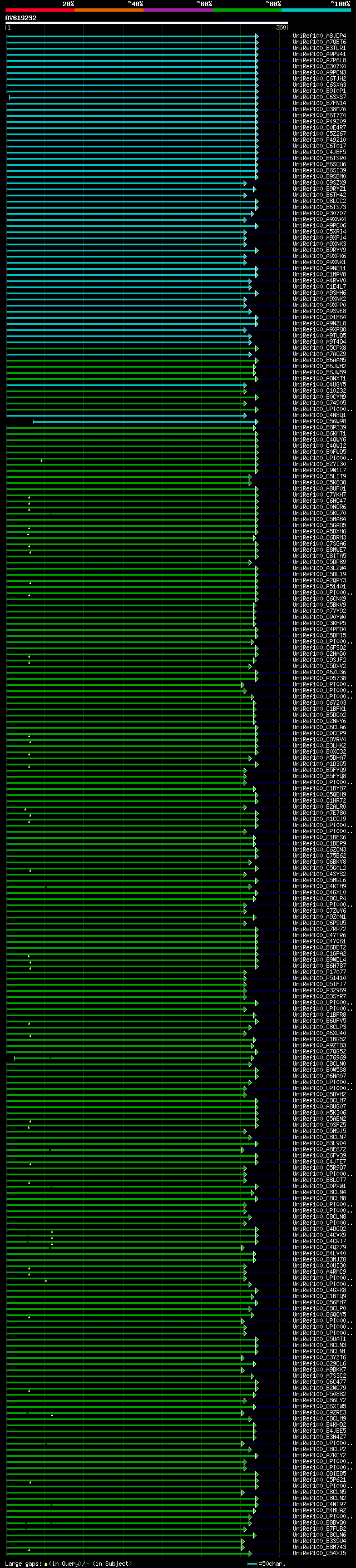This screenshot has width=356, height=1568.
Task: Click the purple ~60% identity legend segment
Action: point(177,10)
